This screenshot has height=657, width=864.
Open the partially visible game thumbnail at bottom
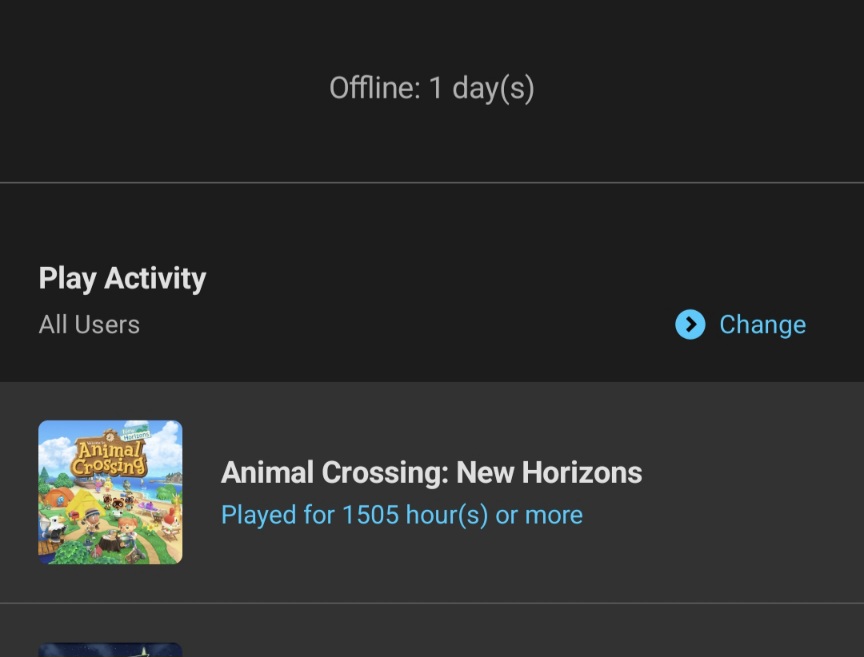point(110,649)
